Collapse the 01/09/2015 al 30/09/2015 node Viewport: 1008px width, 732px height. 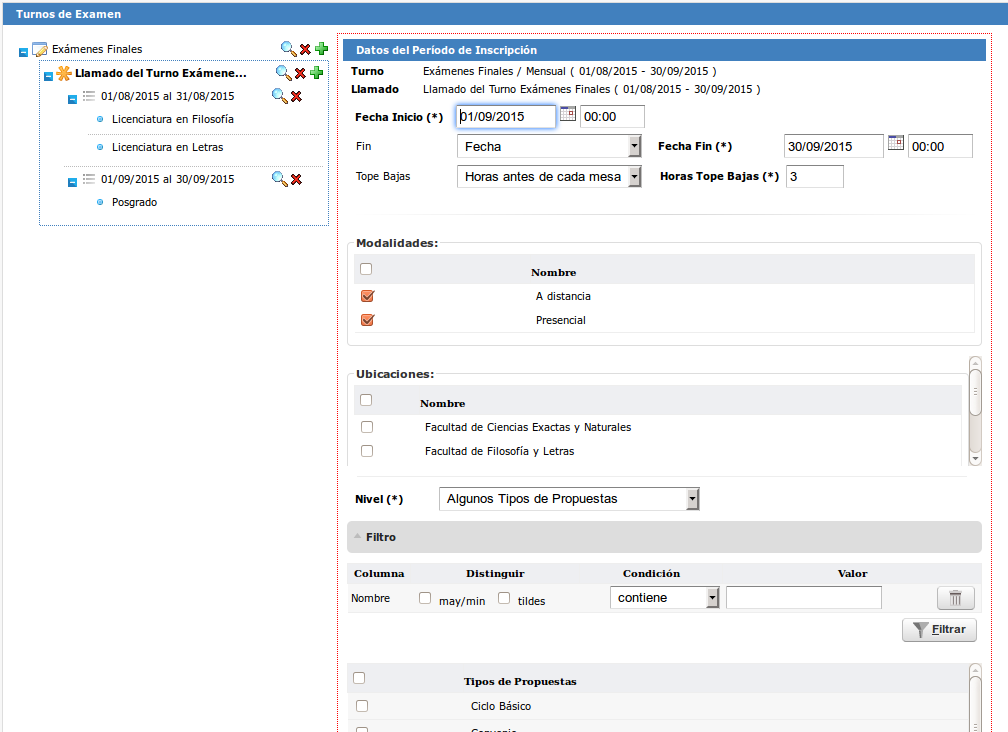(x=73, y=182)
